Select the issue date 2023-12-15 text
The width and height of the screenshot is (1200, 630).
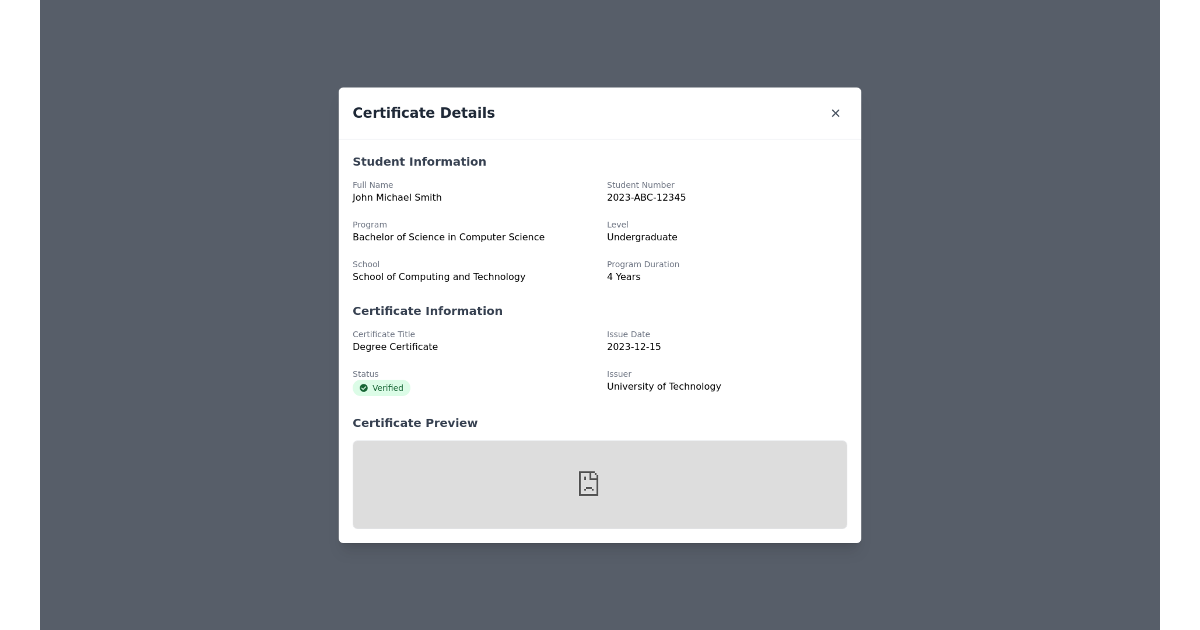point(634,346)
